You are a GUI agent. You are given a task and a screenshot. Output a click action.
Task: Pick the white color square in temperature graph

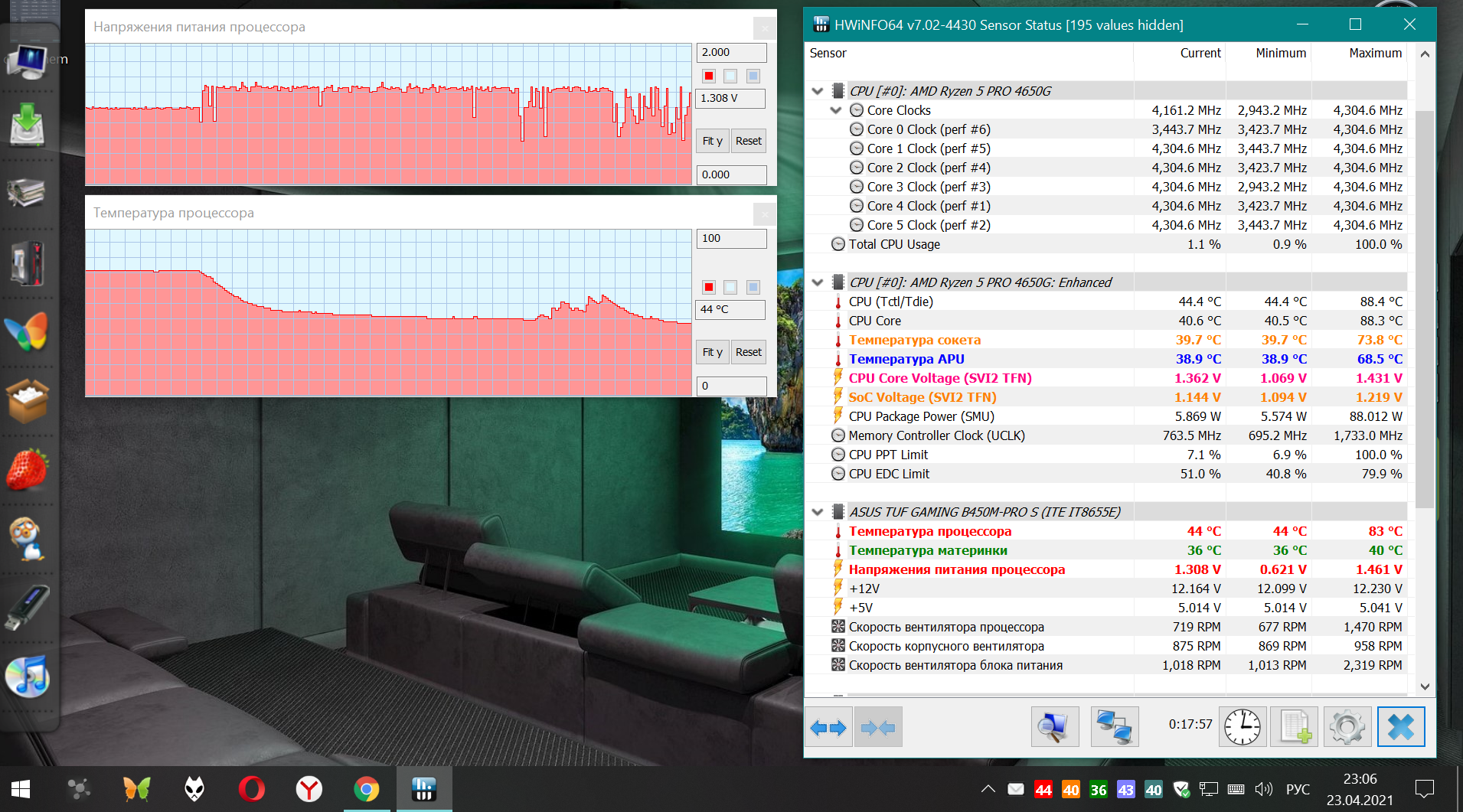[731, 287]
